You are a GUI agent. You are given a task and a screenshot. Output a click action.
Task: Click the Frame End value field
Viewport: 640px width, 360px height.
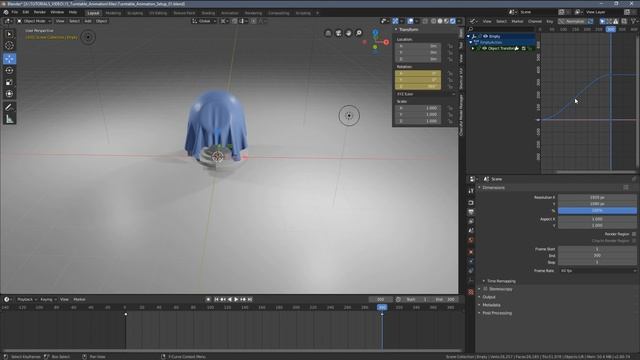pos(597,256)
